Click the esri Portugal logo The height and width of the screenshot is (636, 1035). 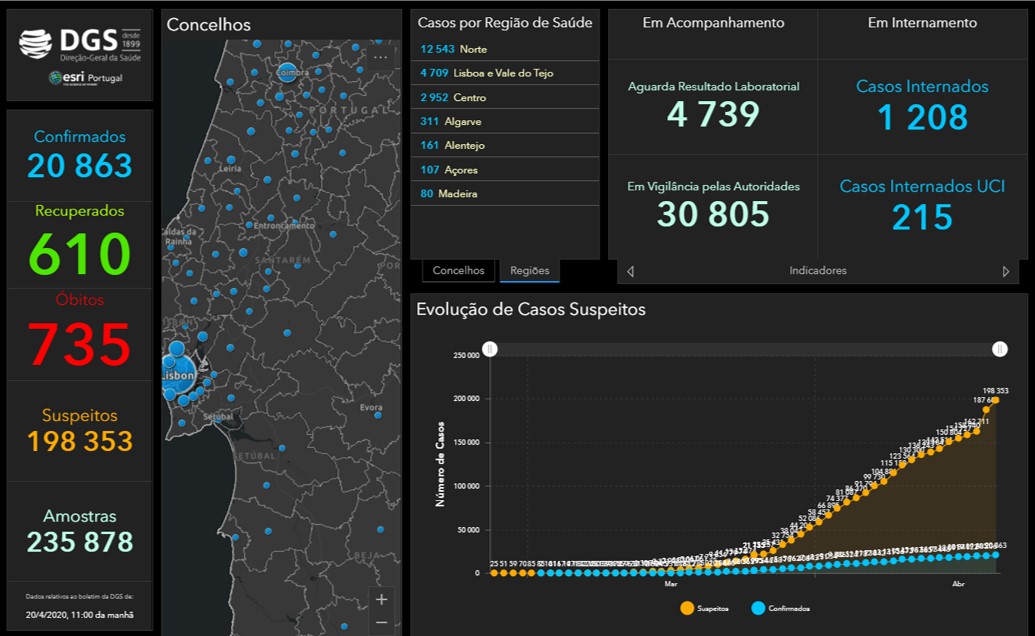[x=85, y=78]
